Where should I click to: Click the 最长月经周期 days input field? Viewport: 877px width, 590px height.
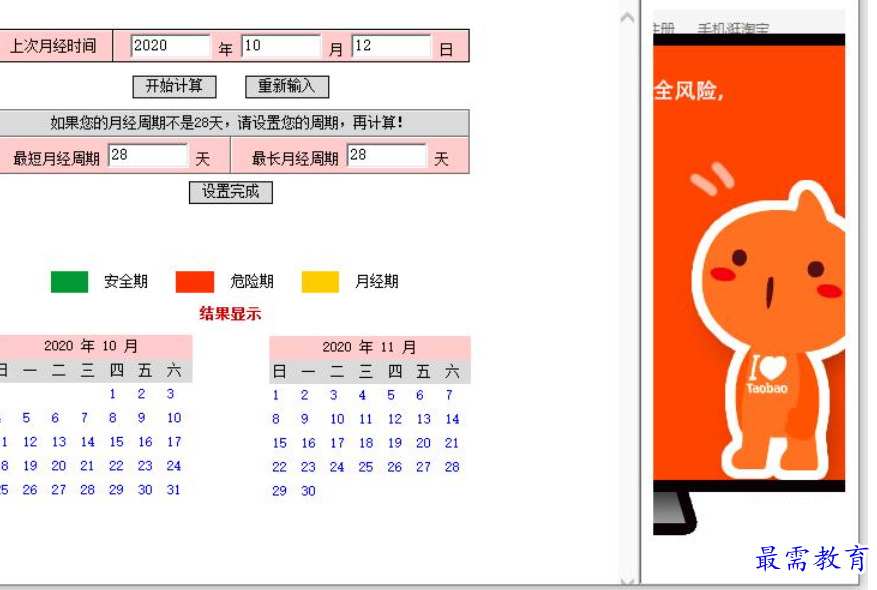(387, 155)
